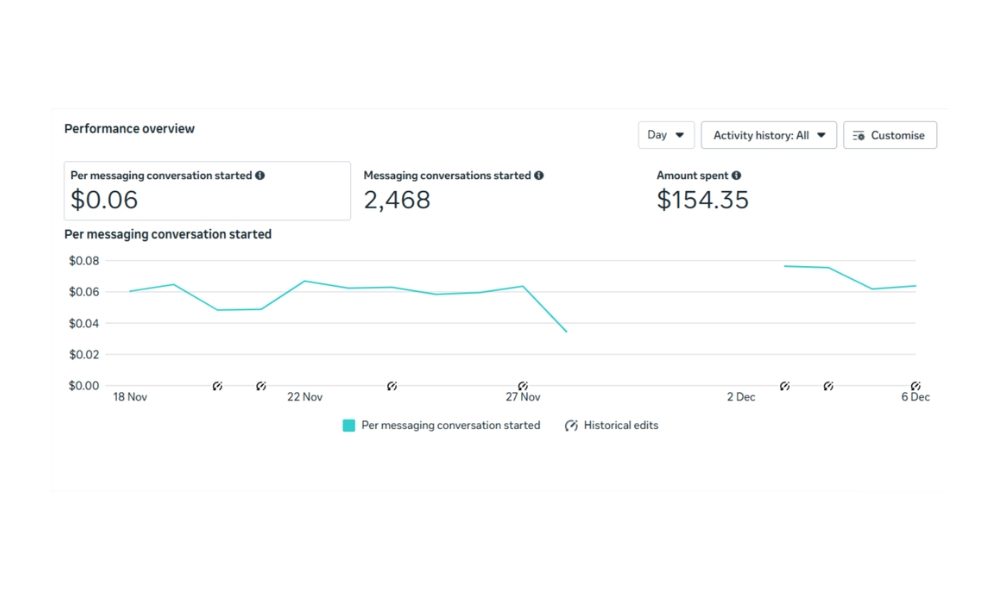Click the first historical edit marker on the axis
Image resolution: width=1000 pixels, height=600 pixels.
click(x=217, y=386)
